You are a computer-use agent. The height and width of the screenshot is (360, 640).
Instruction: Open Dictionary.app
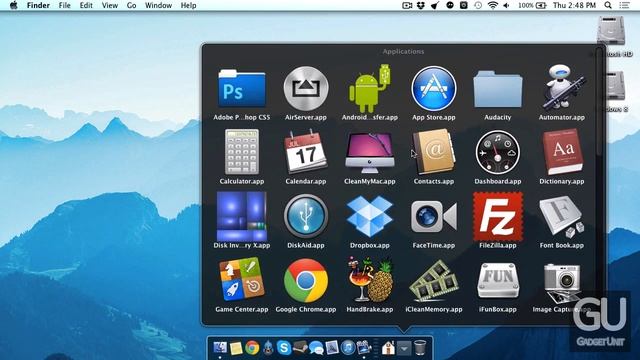click(x=562, y=152)
